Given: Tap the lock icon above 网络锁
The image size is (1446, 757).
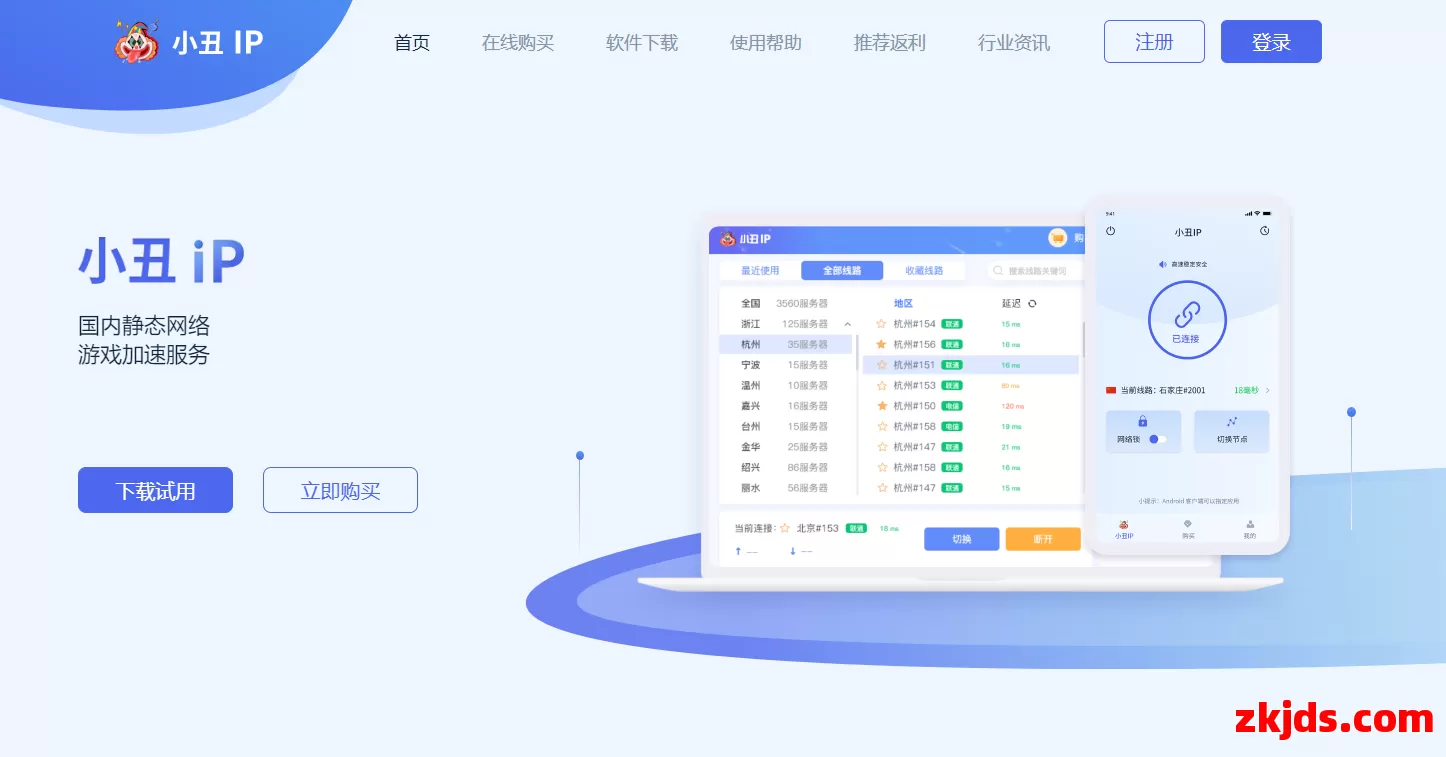Looking at the screenshot, I should [x=1143, y=422].
